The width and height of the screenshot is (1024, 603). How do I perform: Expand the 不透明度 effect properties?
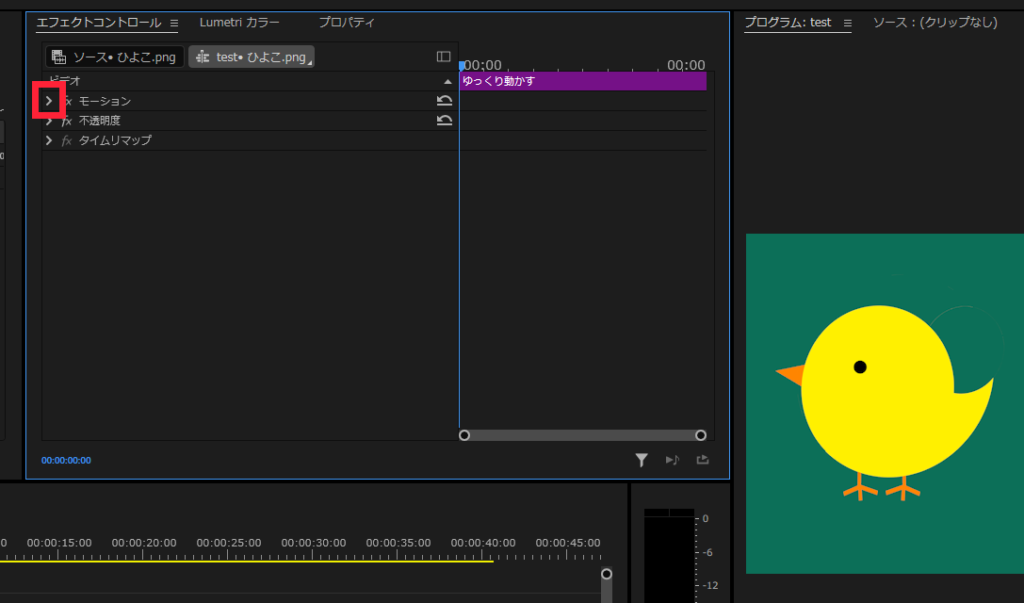click(x=49, y=121)
